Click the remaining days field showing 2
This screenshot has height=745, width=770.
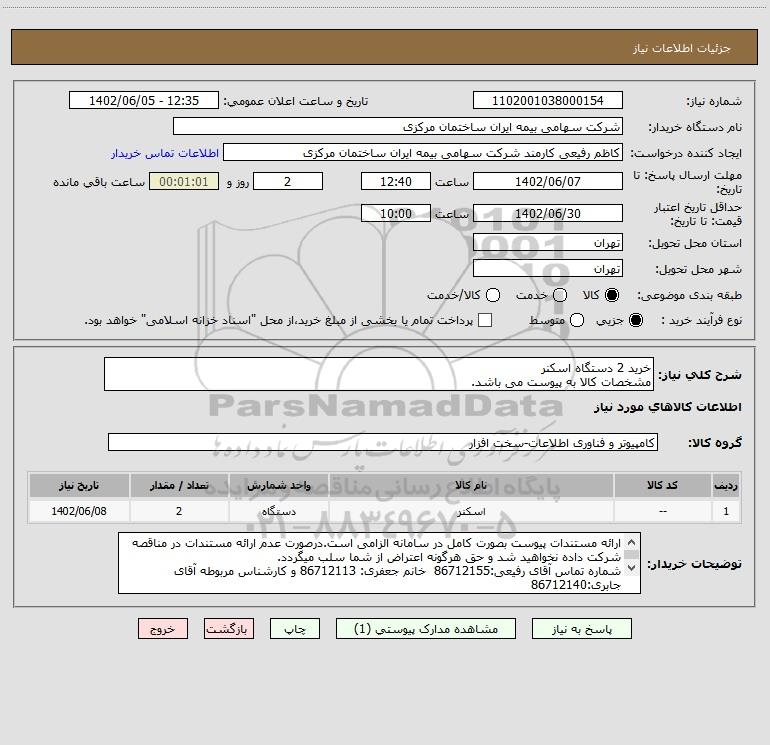coord(288,181)
